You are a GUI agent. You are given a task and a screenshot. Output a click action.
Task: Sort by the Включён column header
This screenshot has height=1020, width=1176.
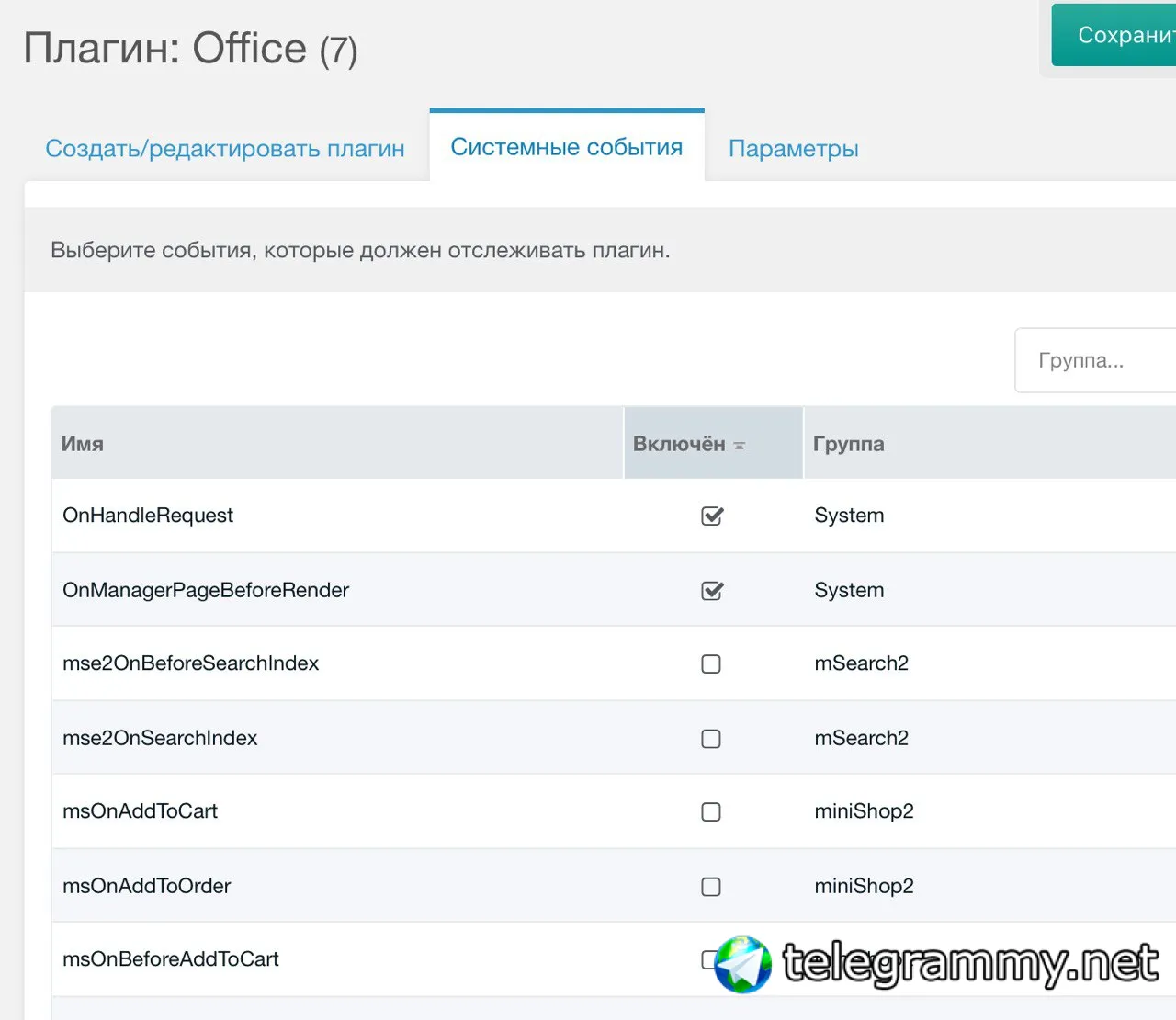click(714, 444)
